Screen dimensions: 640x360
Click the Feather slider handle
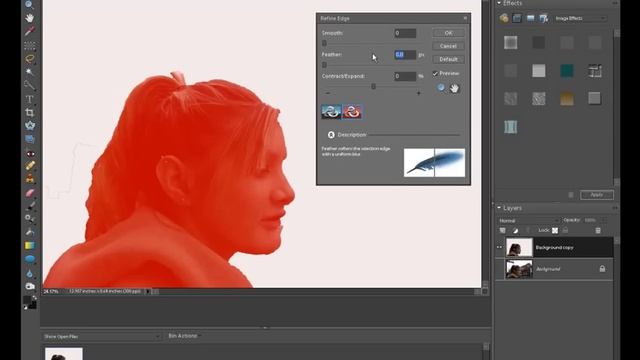(324, 64)
